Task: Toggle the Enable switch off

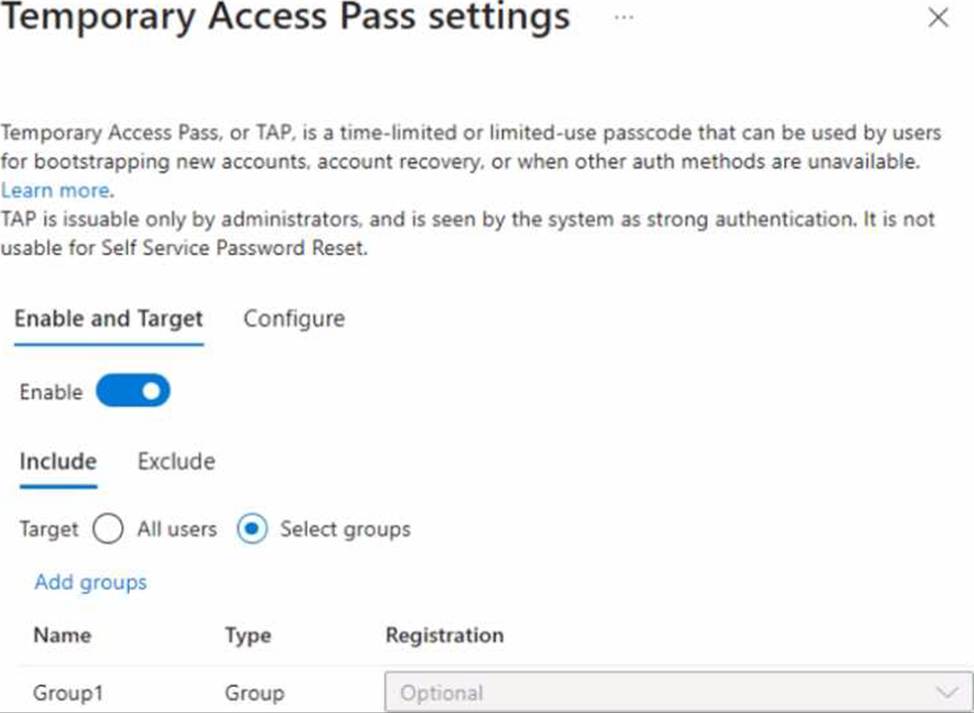Action: pos(133,392)
